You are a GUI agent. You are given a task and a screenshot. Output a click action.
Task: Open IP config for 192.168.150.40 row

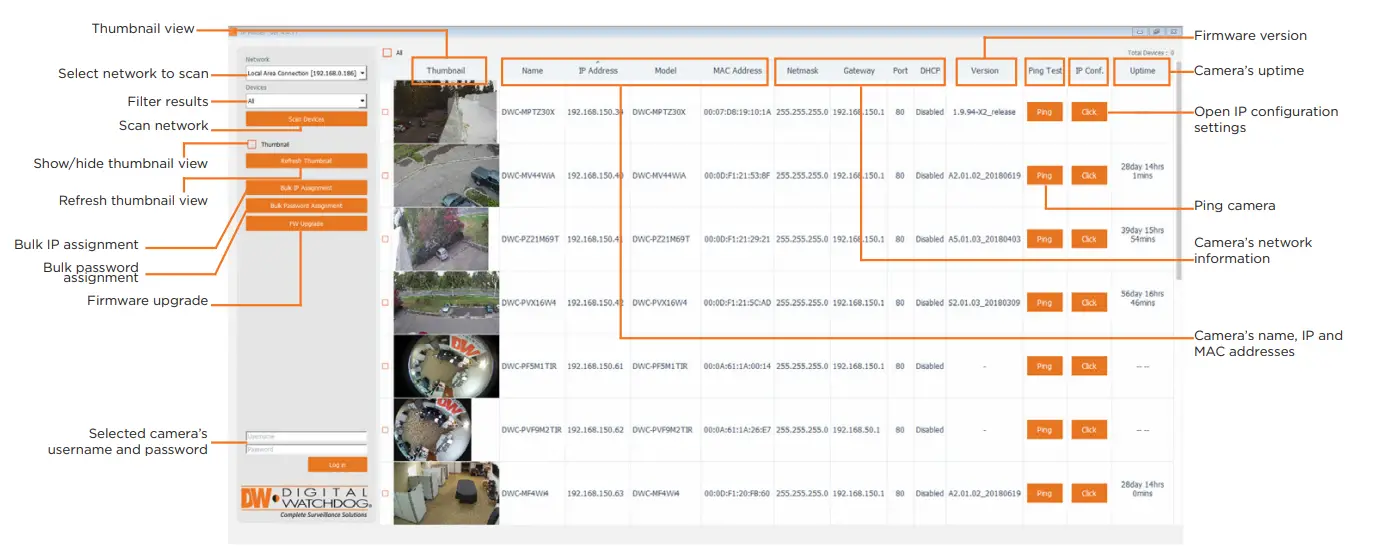coord(1089,175)
